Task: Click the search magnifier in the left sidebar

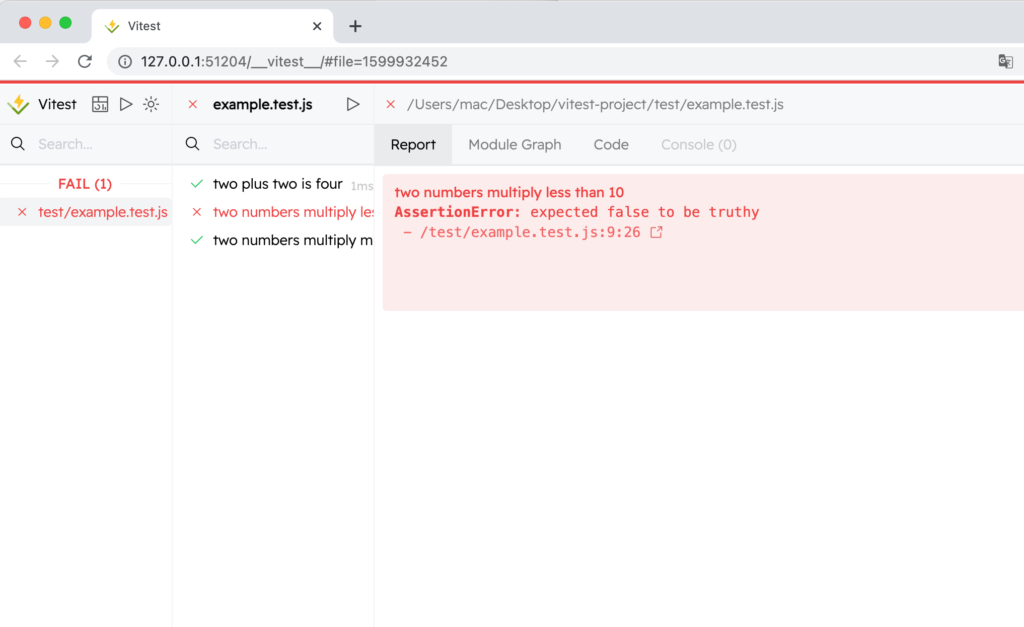Action: [16, 144]
